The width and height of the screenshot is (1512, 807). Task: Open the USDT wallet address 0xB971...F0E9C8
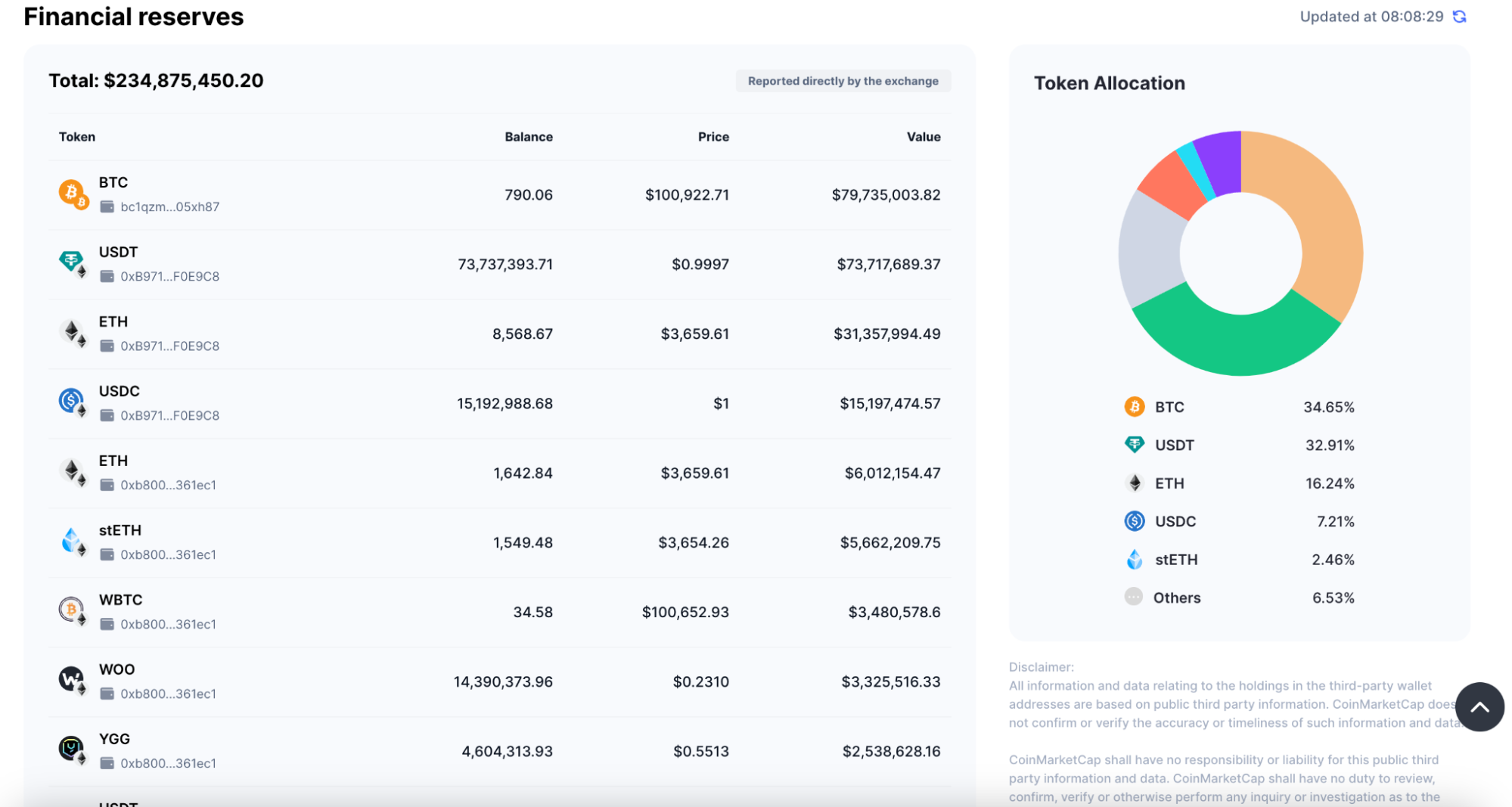click(x=169, y=277)
